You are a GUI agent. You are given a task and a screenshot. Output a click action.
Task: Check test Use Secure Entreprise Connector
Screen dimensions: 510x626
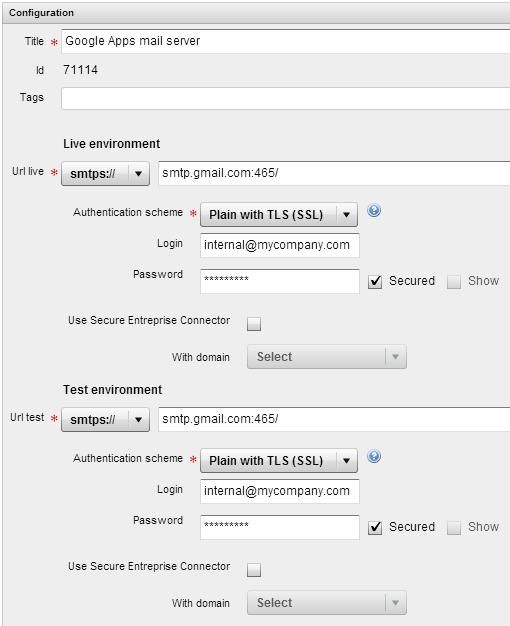pyautogui.click(x=254, y=570)
